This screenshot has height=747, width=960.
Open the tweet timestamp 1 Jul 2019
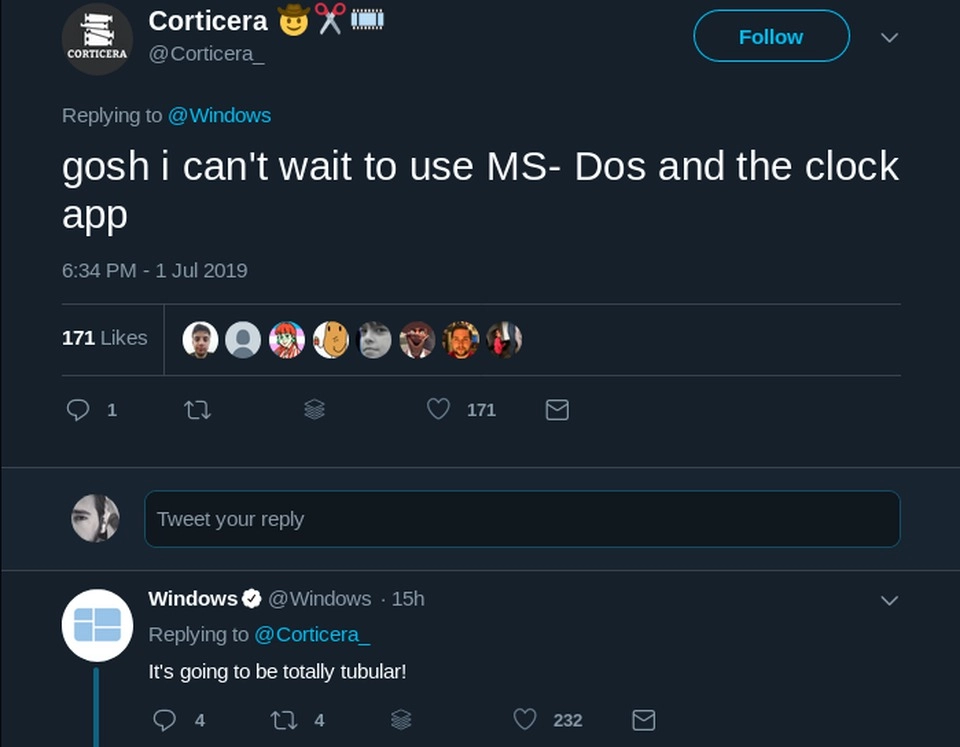click(154, 270)
